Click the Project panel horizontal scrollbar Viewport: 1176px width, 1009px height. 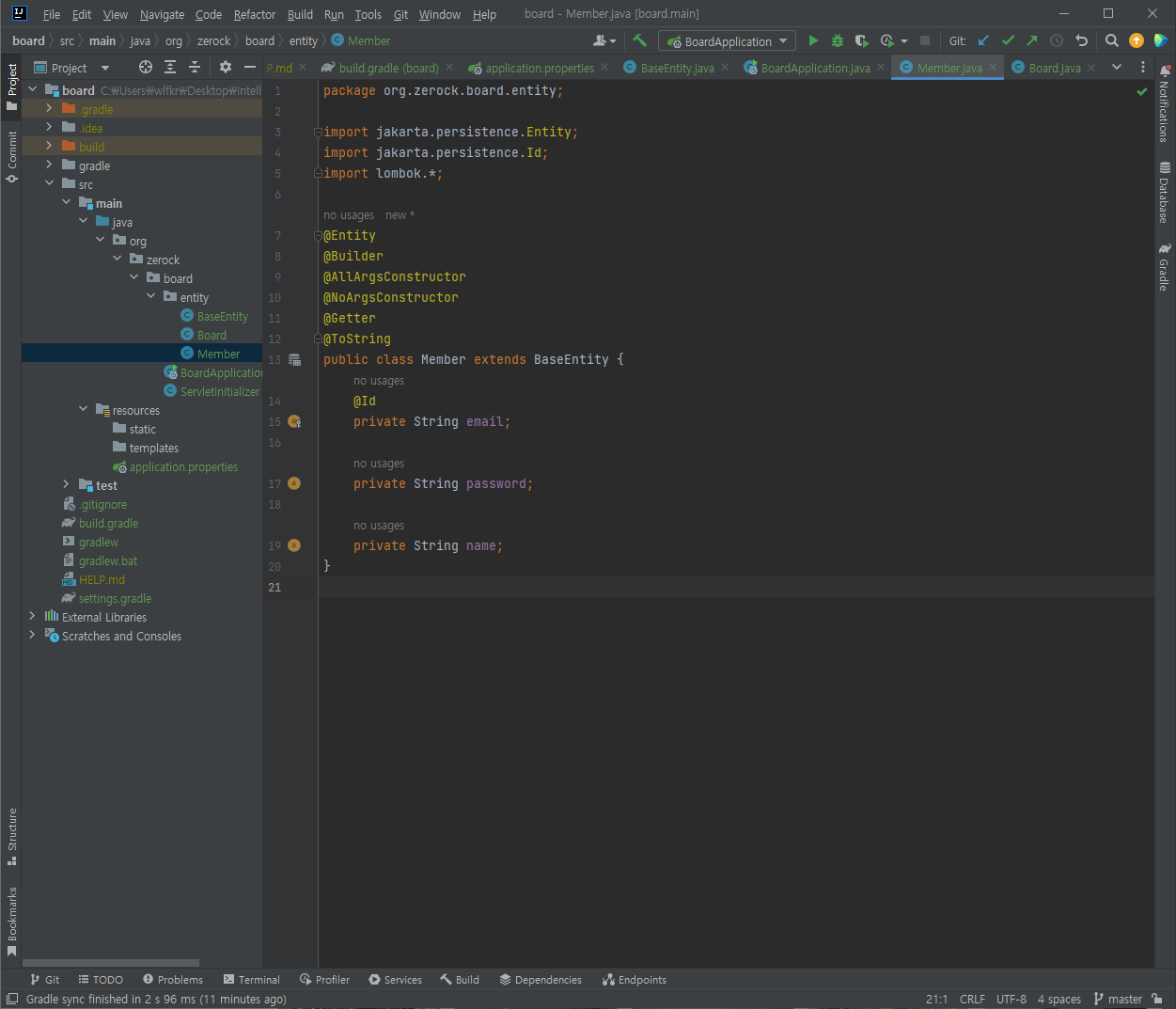point(111,963)
